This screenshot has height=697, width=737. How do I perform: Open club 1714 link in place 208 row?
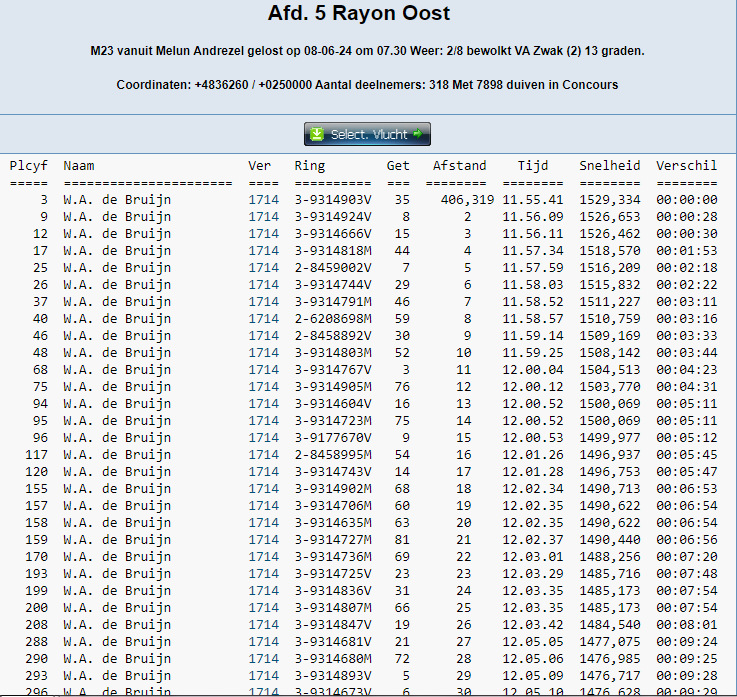pyautogui.click(x=263, y=624)
